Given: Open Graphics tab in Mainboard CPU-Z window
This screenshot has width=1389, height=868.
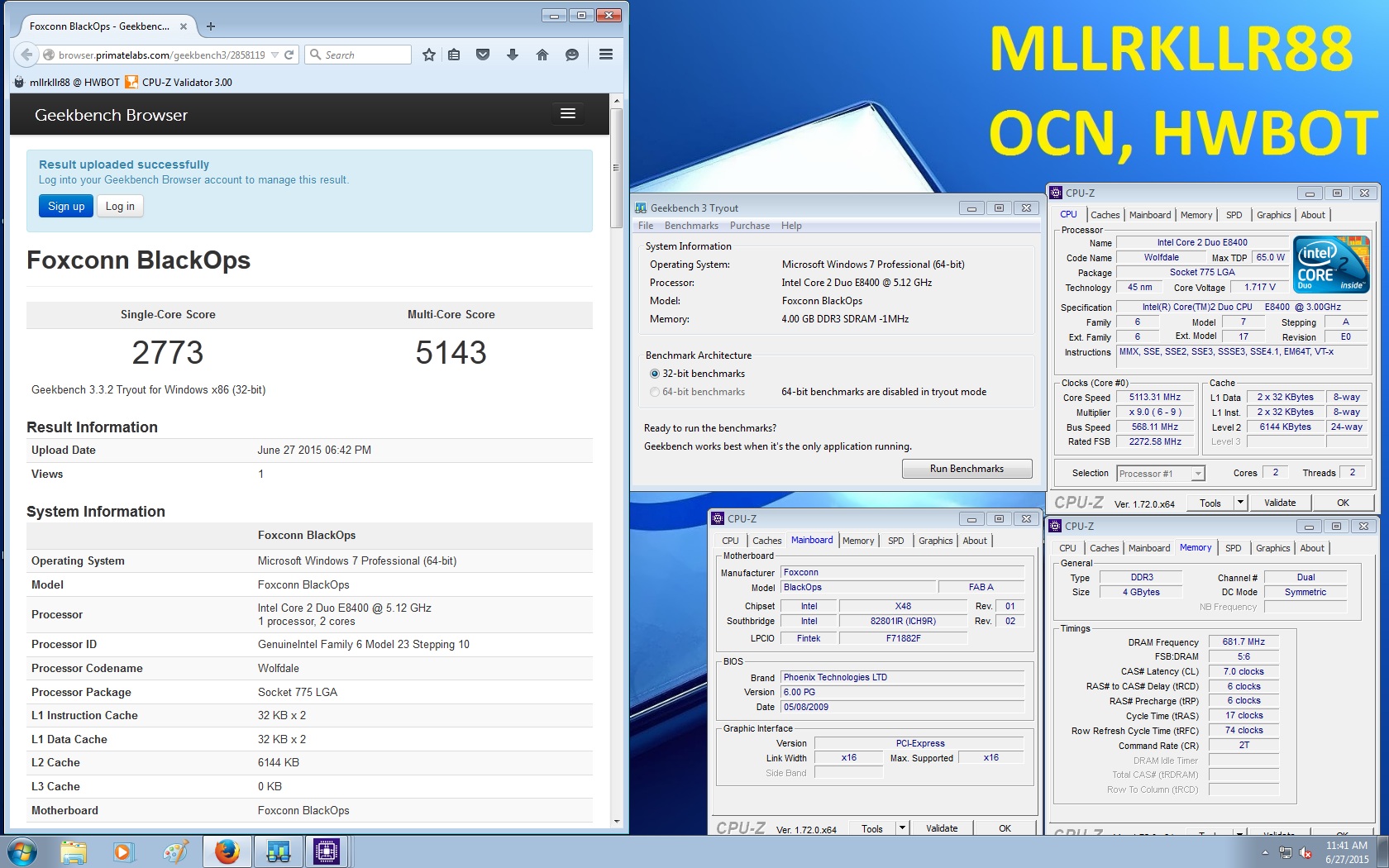Looking at the screenshot, I should click(x=935, y=541).
